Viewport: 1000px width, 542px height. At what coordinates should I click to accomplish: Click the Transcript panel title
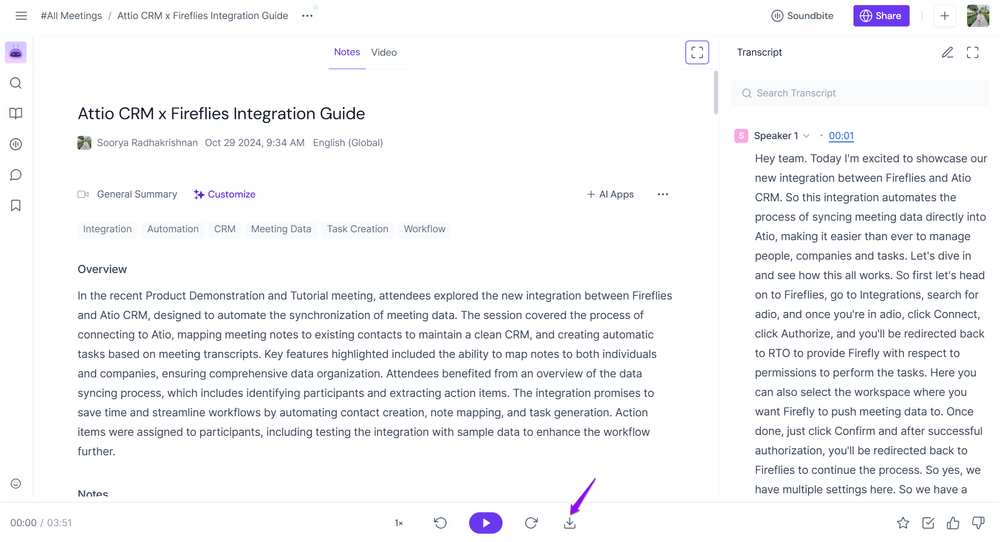759,52
